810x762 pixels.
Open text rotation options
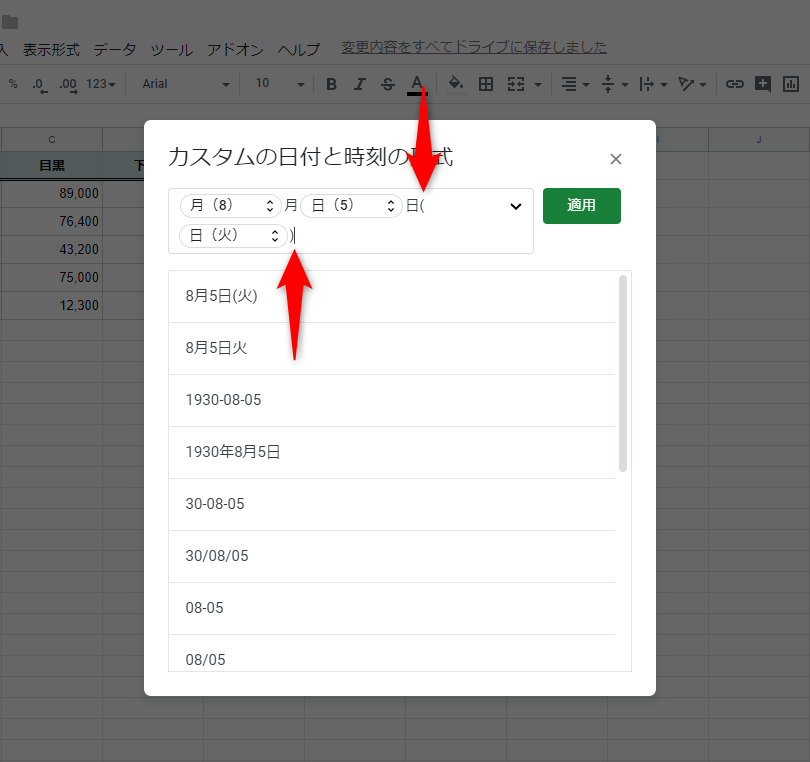click(x=686, y=84)
